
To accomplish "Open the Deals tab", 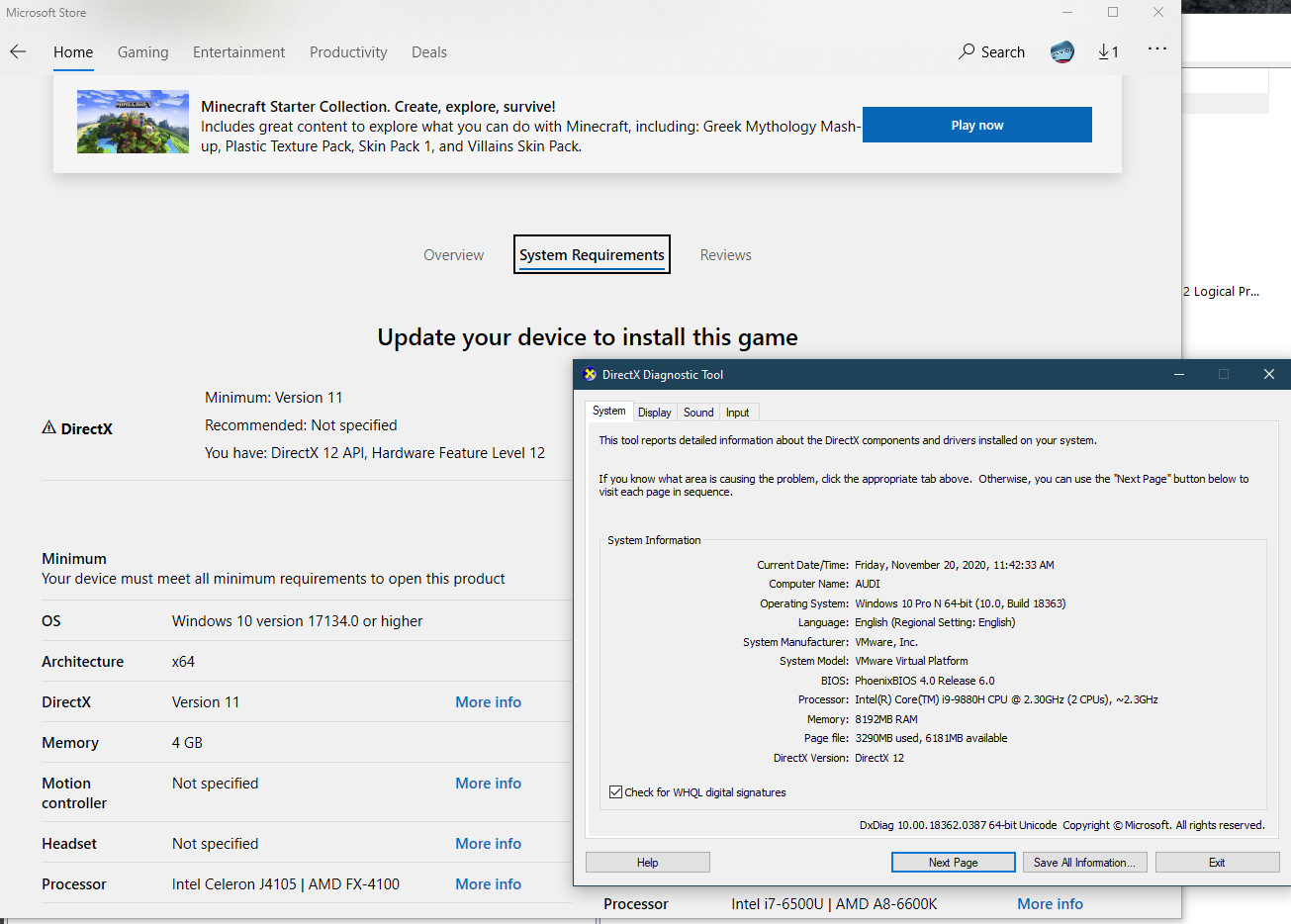I will pos(429,52).
